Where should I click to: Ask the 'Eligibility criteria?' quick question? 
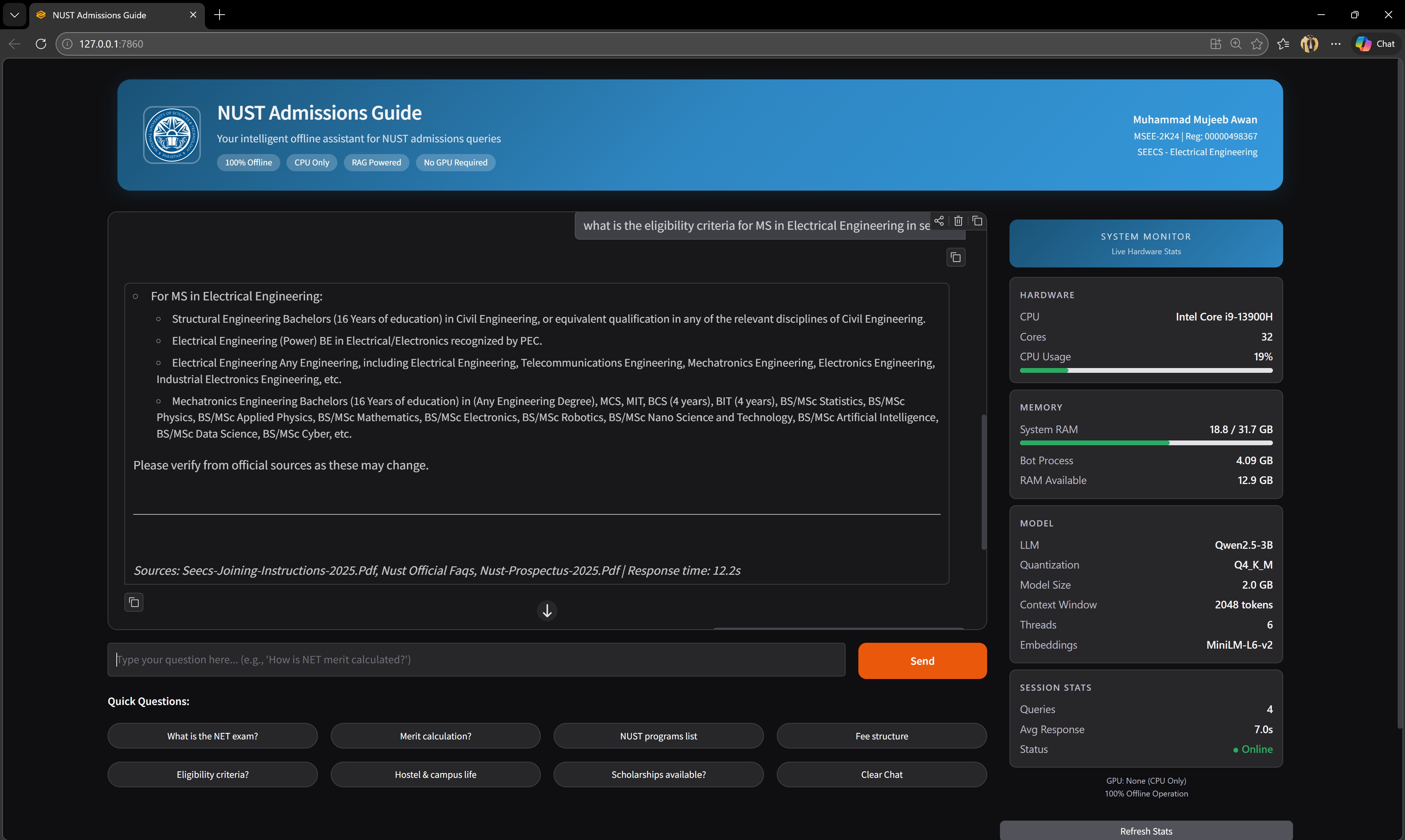(x=212, y=775)
